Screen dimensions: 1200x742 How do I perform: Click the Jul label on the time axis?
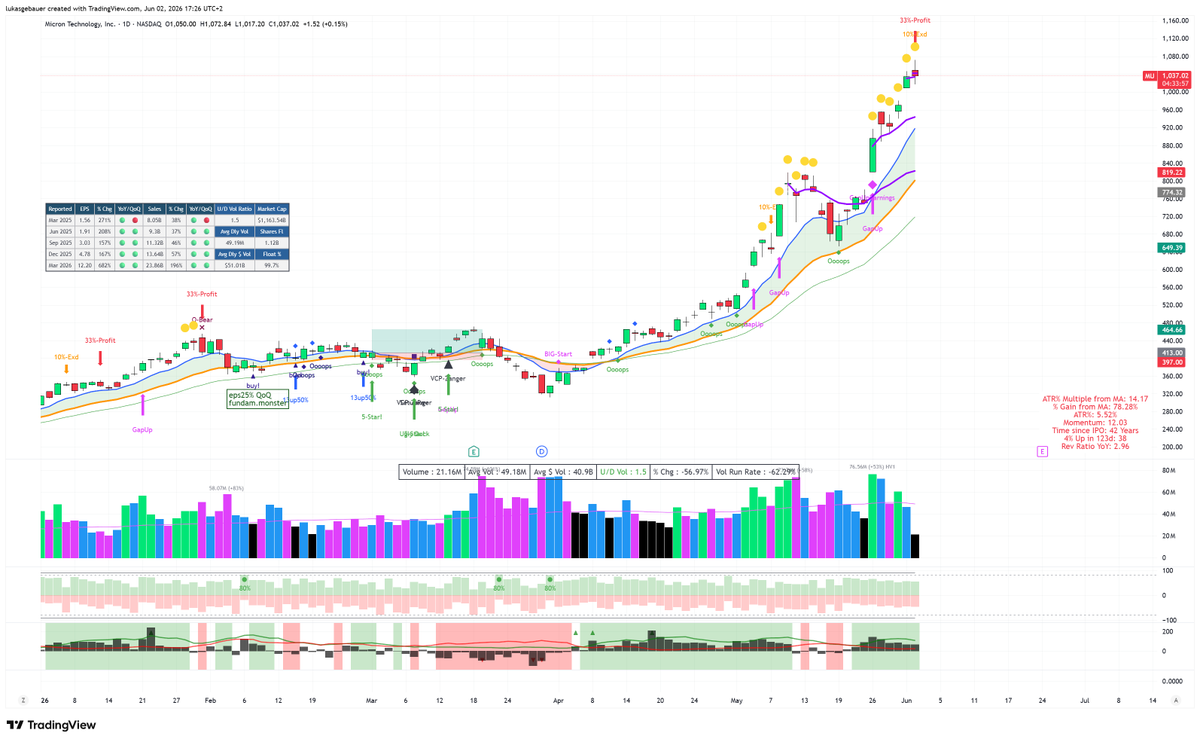pos(1085,702)
